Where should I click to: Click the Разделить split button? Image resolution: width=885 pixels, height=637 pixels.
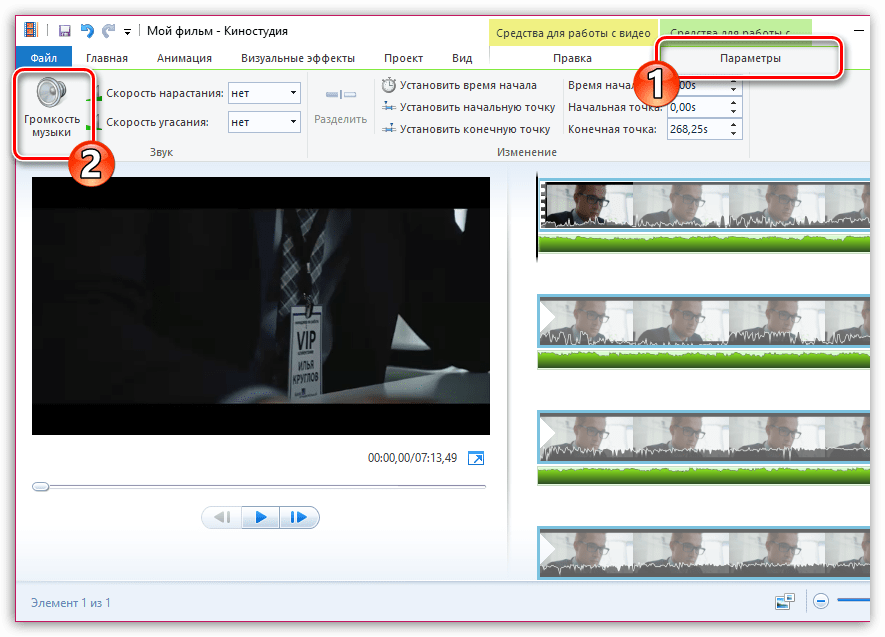pos(340,107)
